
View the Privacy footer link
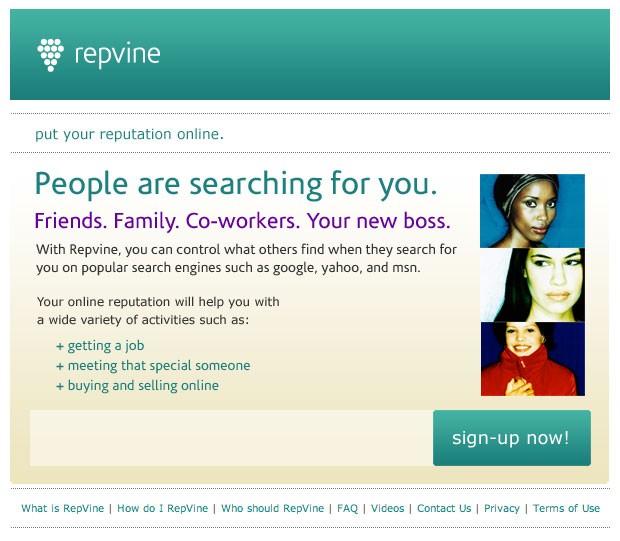click(x=502, y=508)
